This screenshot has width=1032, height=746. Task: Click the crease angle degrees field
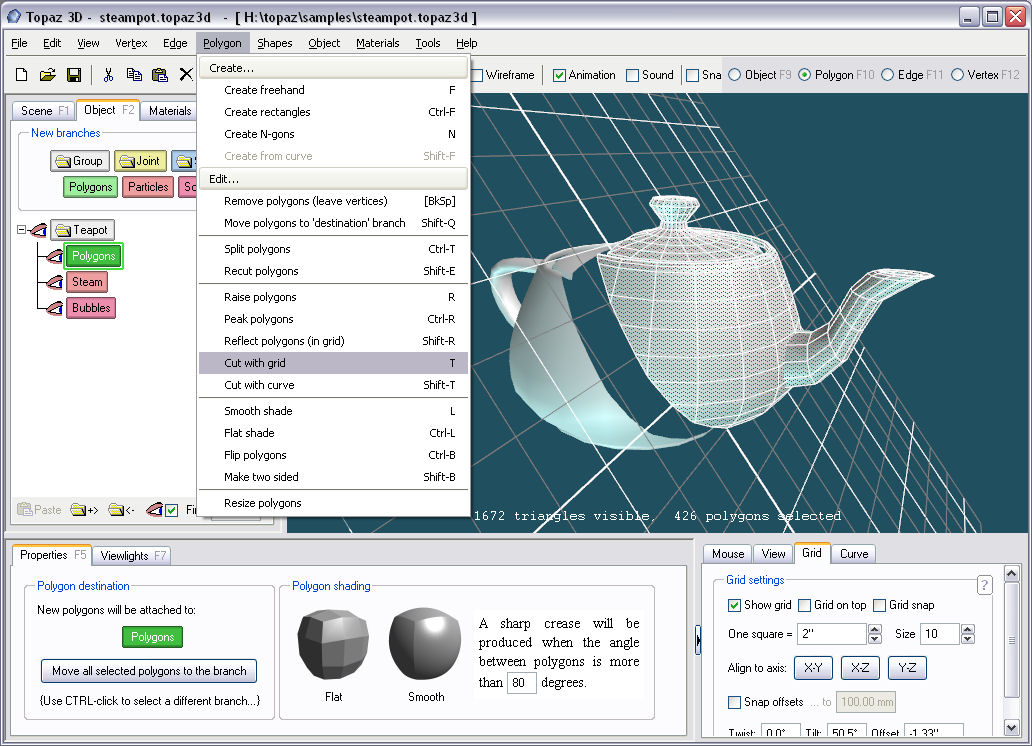point(521,683)
